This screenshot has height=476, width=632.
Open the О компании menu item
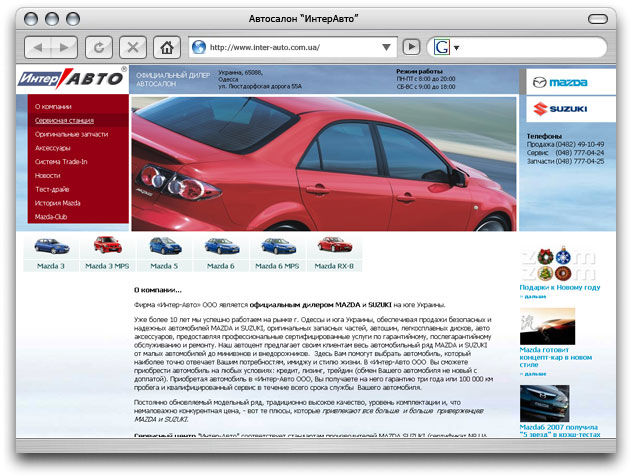53,107
